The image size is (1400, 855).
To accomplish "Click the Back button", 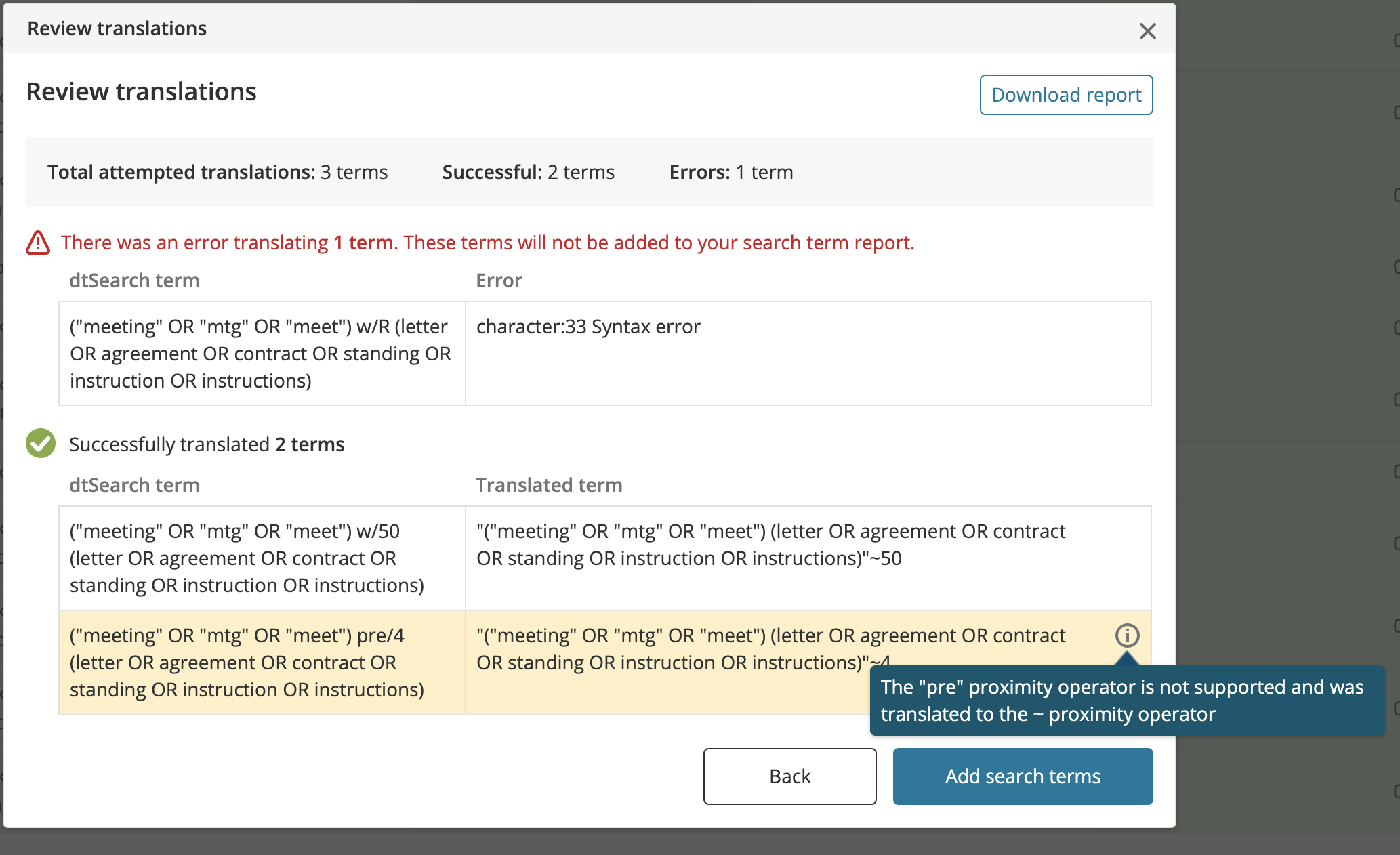I will [x=789, y=776].
